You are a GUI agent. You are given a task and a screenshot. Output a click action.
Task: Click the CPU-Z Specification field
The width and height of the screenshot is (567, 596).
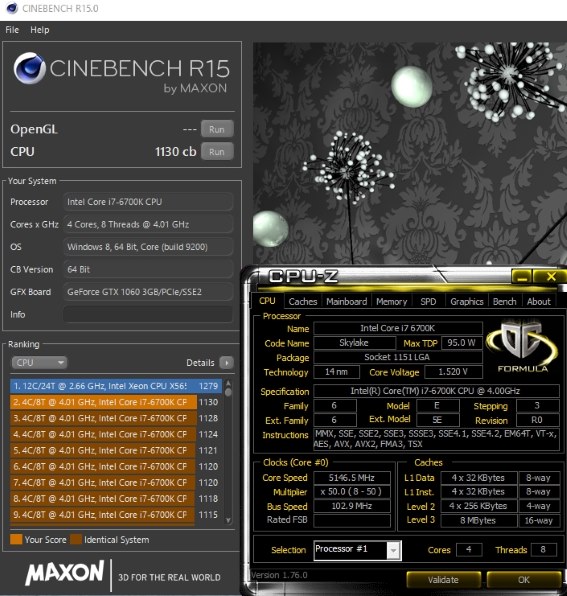pos(436,391)
